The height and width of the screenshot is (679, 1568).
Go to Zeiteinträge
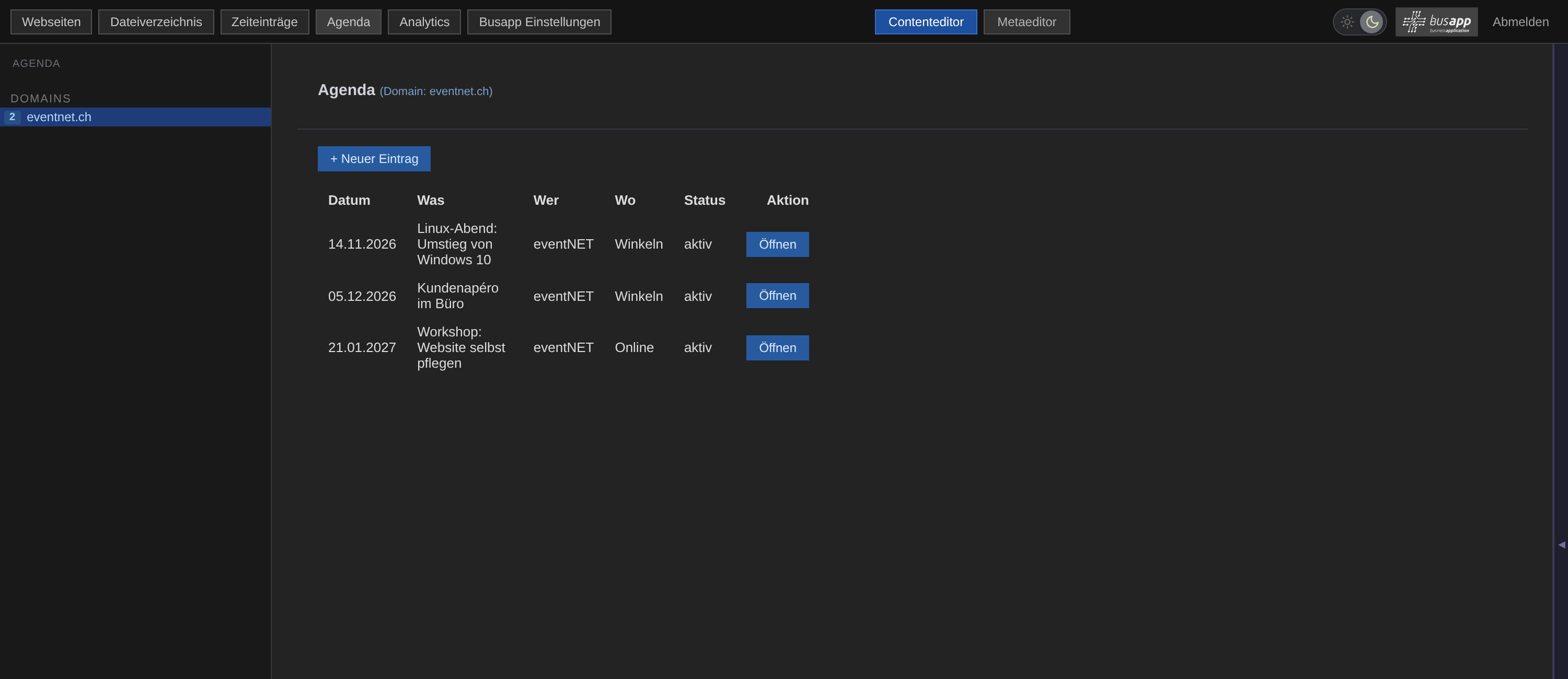(x=264, y=22)
